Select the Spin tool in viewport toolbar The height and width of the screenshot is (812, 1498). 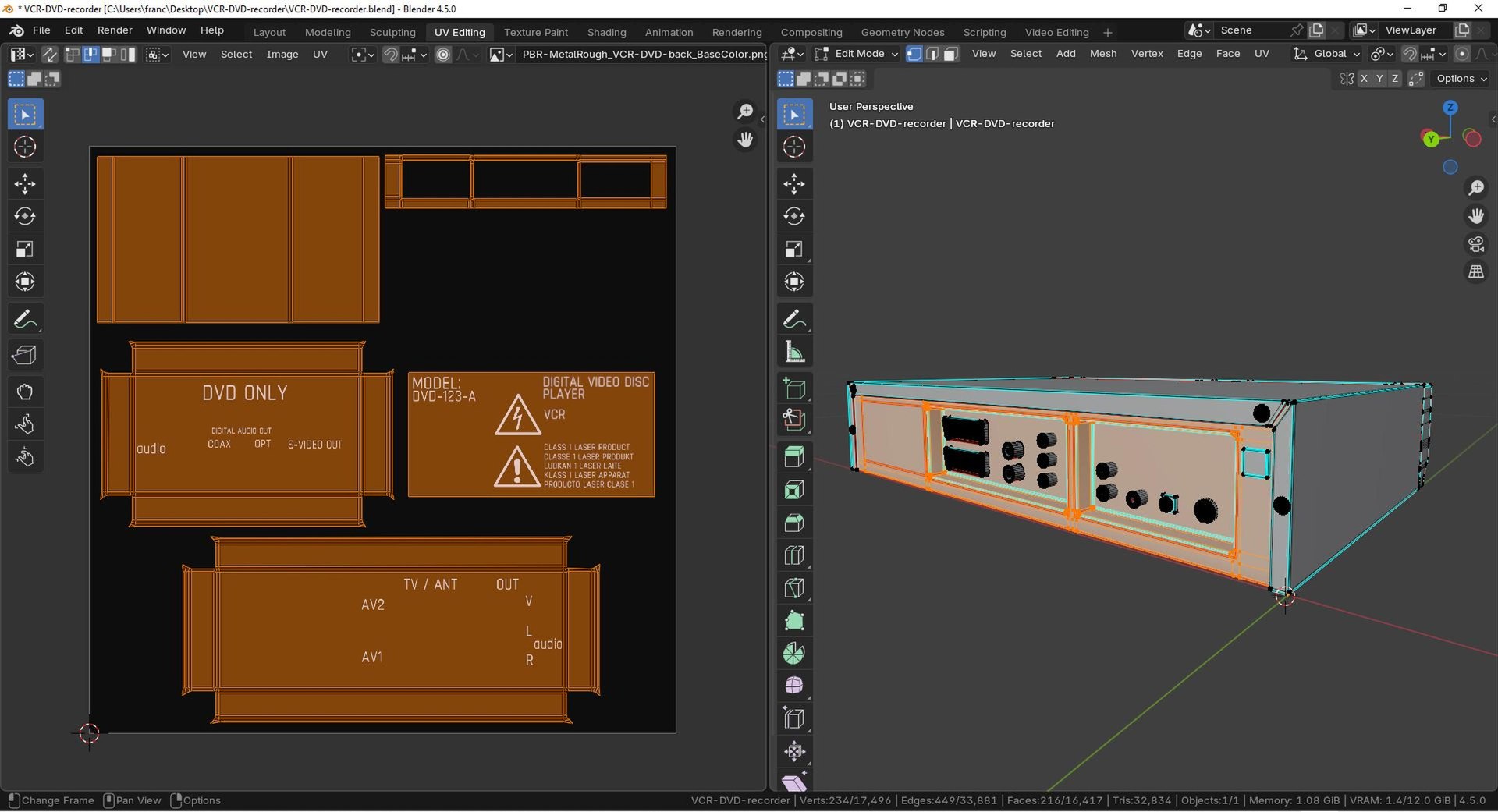794,654
